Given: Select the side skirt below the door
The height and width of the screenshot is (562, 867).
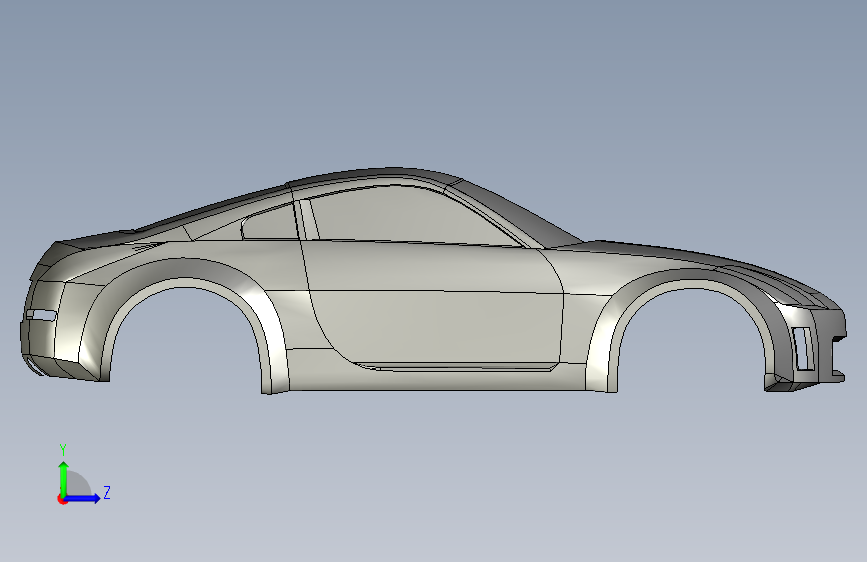Looking at the screenshot, I should point(437,379).
